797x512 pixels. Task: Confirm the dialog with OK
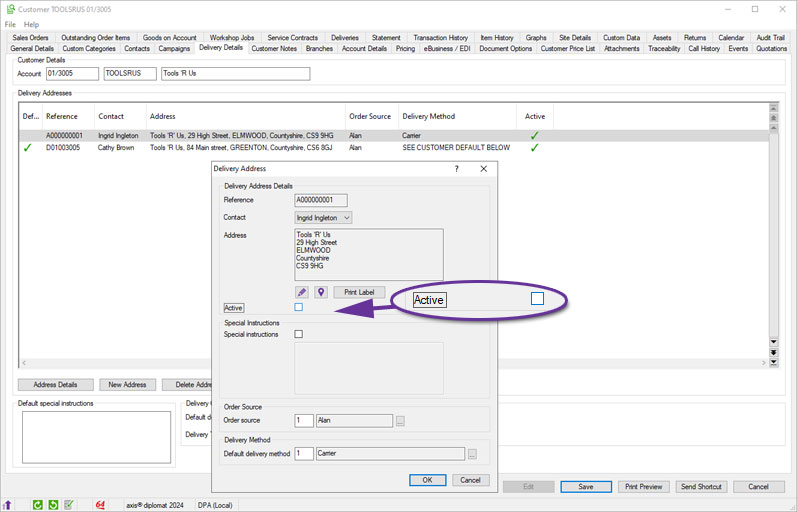tap(427, 480)
